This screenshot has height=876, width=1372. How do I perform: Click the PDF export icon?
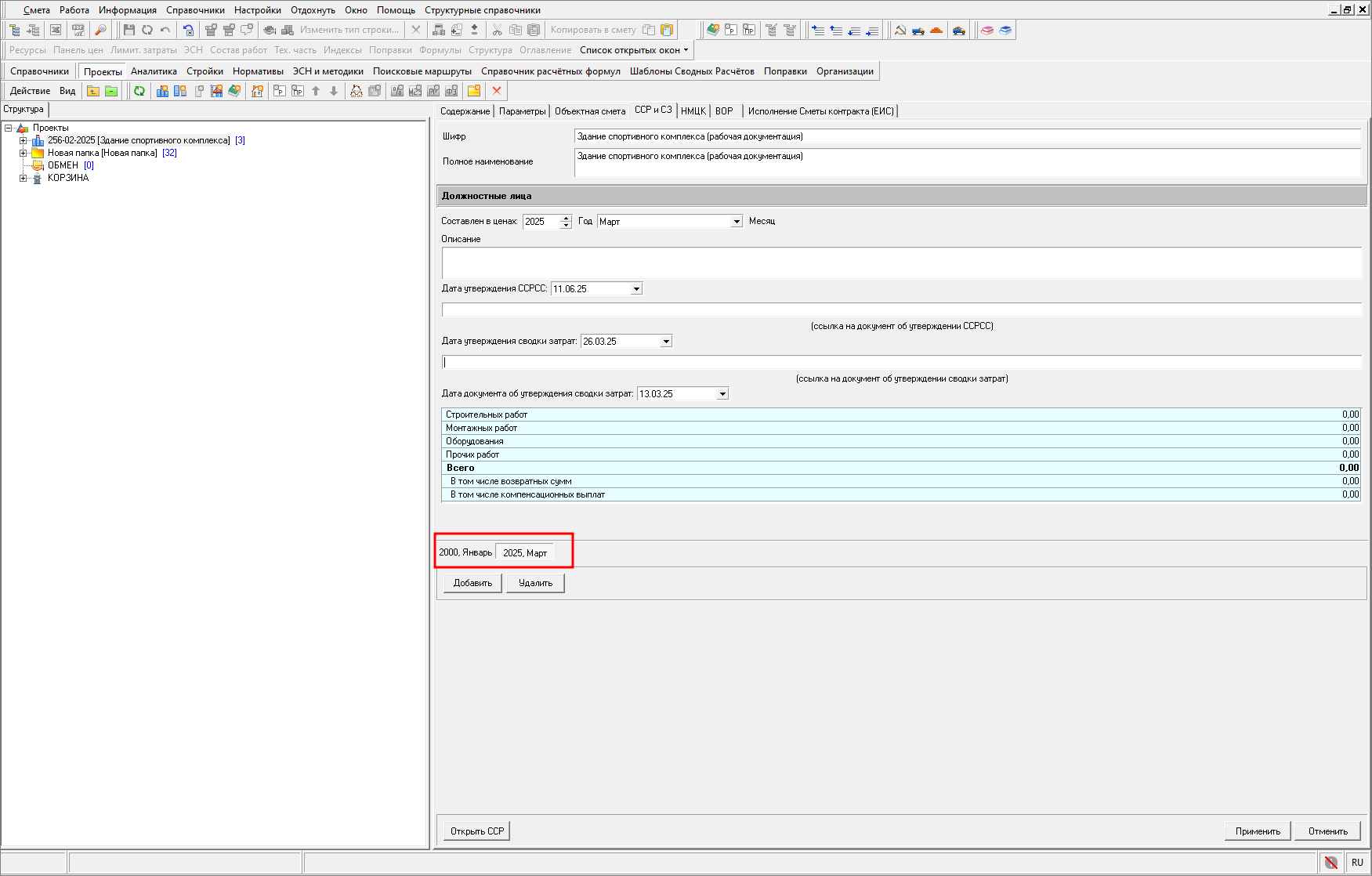[78, 30]
